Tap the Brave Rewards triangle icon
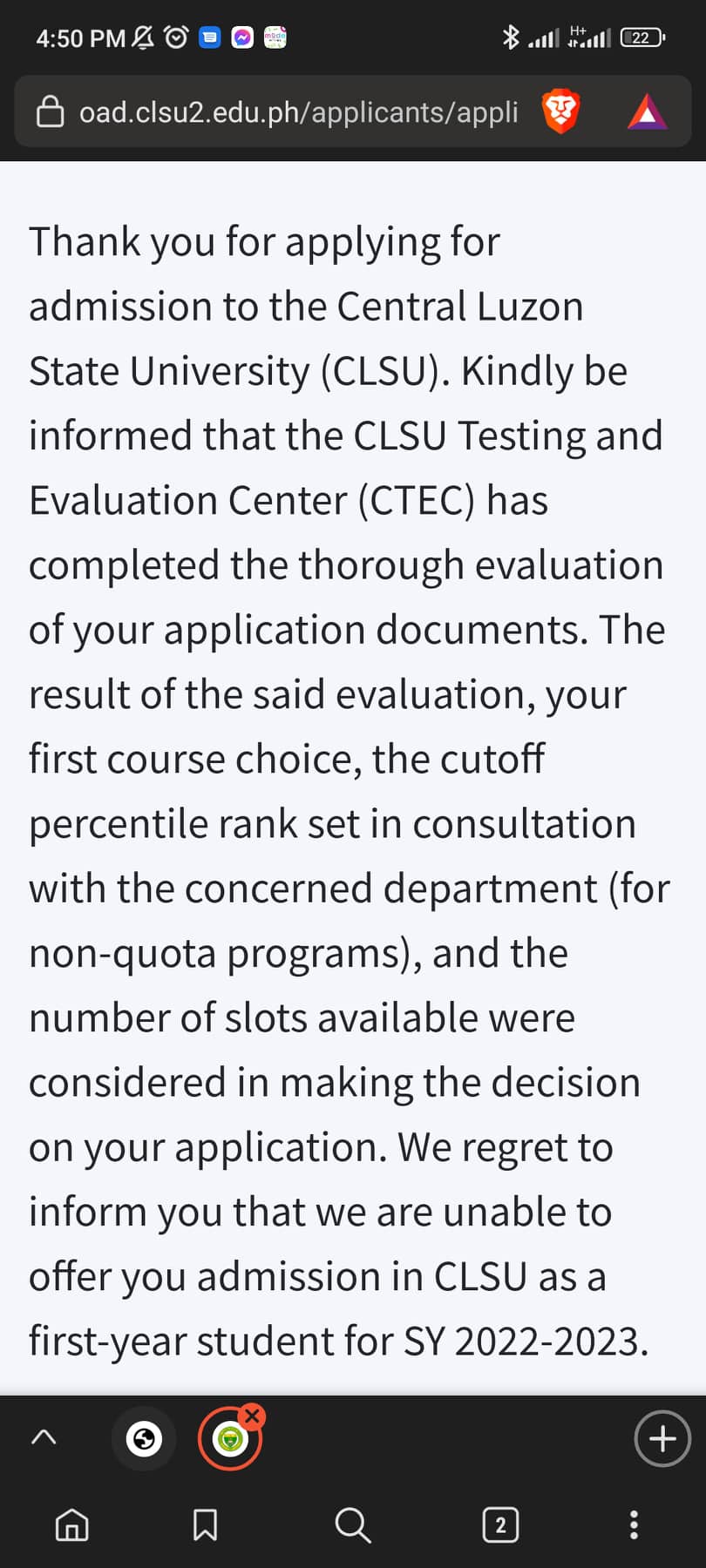706x1568 pixels. (647, 112)
